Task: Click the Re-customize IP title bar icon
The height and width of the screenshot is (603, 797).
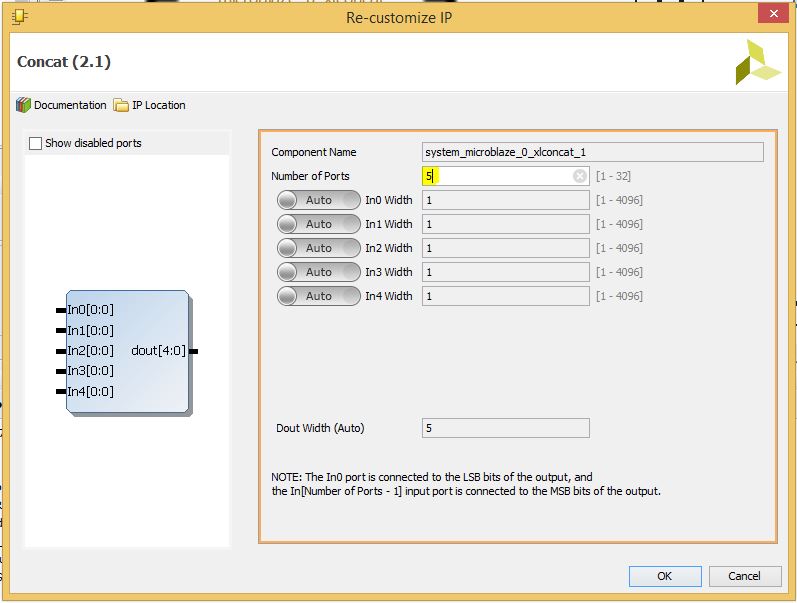Action: coord(20,17)
